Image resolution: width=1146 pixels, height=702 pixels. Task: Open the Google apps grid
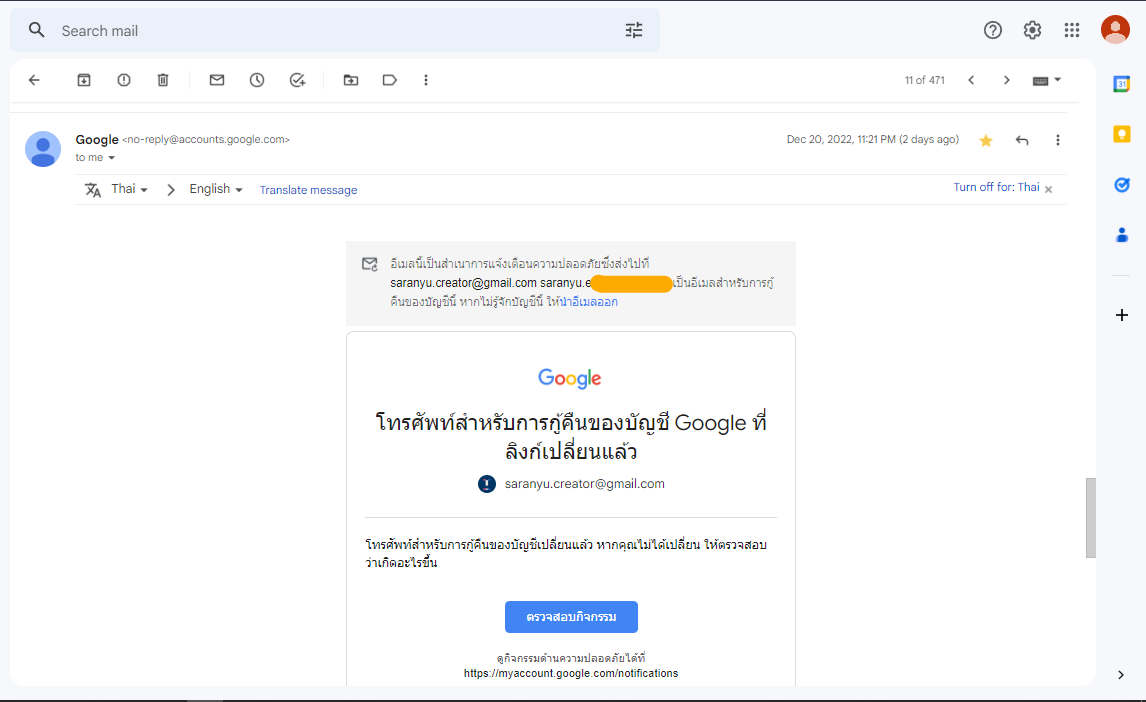coord(1071,30)
